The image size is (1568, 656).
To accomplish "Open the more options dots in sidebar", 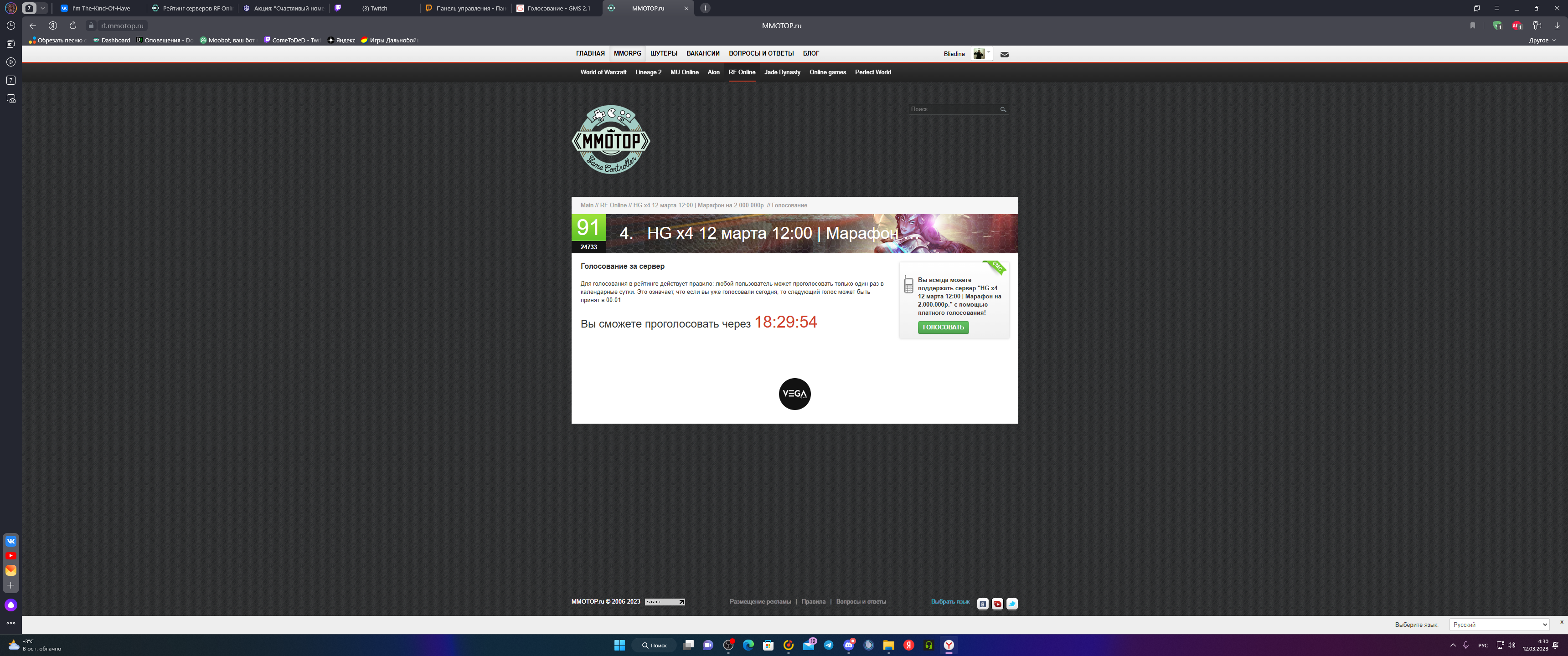I will tap(11, 623).
